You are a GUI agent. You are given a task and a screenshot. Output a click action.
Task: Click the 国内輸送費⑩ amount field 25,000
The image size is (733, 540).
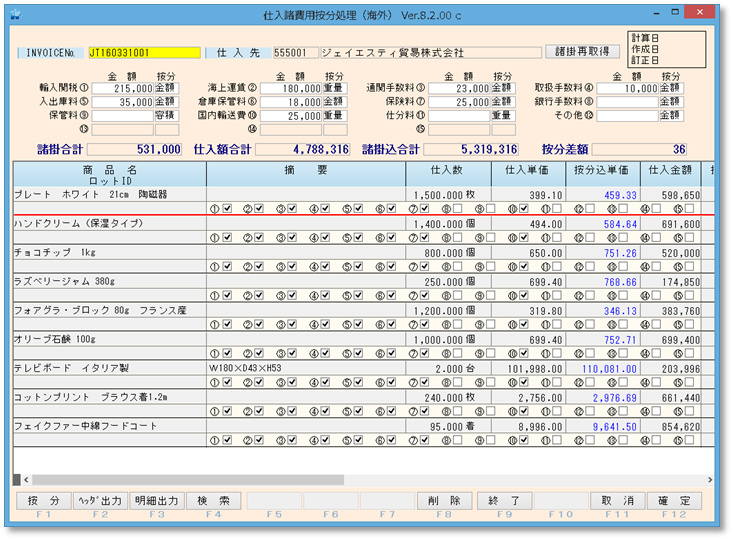pyautogui.click(x=291, y=115)
